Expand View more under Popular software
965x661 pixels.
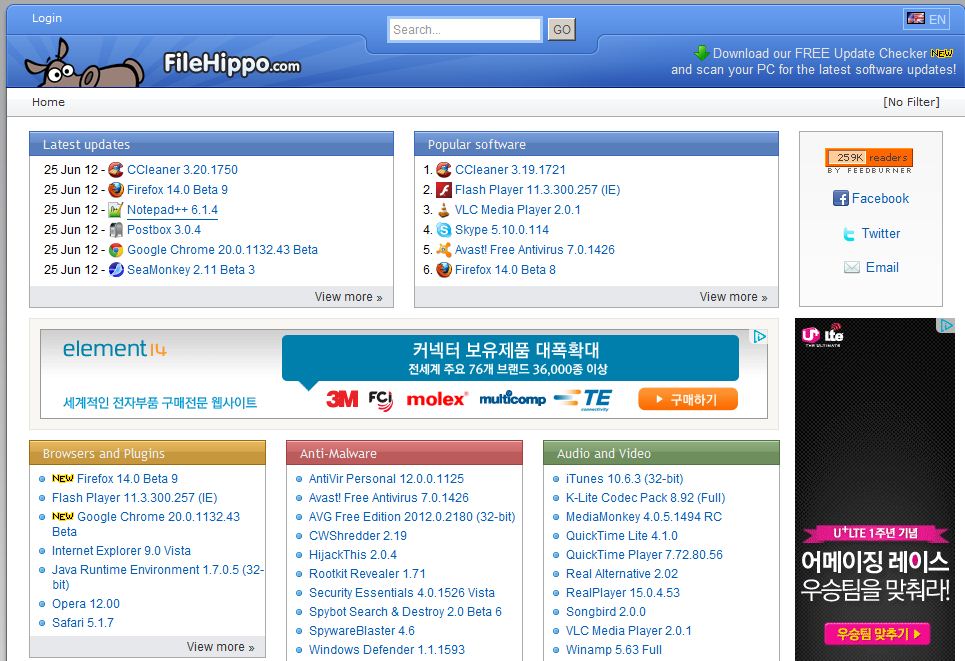click(x=733, y=297)
